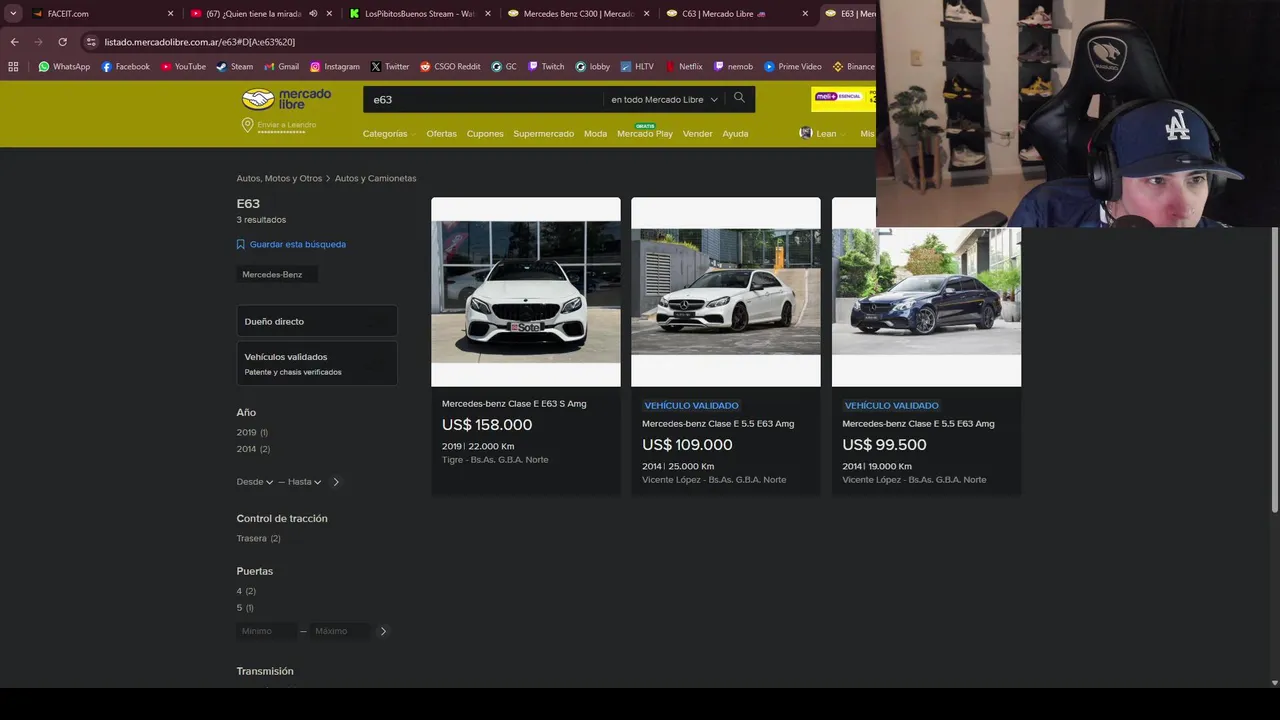
Task: Click Guardar esta búsqueda link
Action: [x=297, y=244]
